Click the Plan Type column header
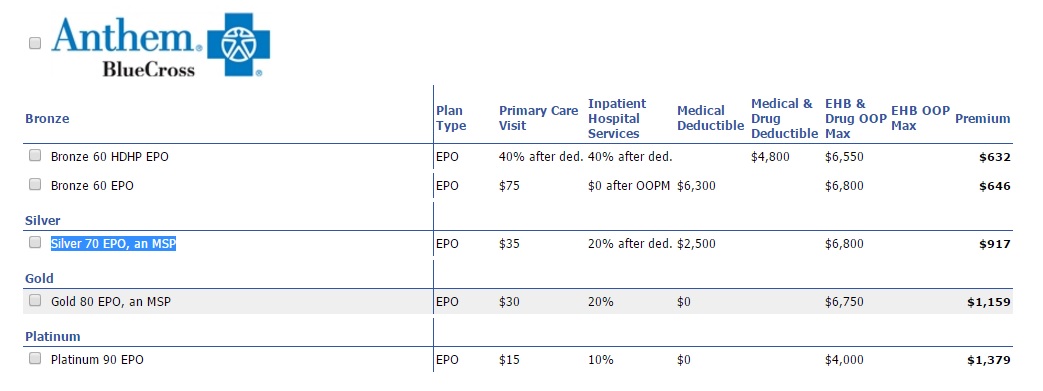The image size is (1043, 391). (451, 118)
